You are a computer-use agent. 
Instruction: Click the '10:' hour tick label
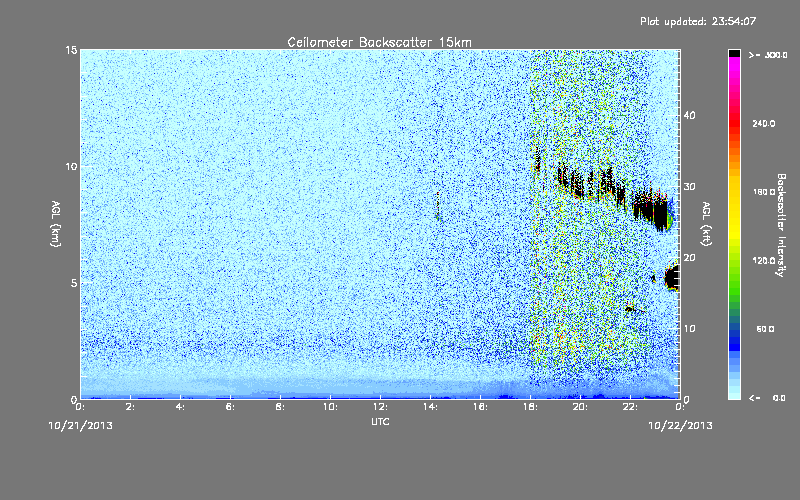tap(330, 407)
